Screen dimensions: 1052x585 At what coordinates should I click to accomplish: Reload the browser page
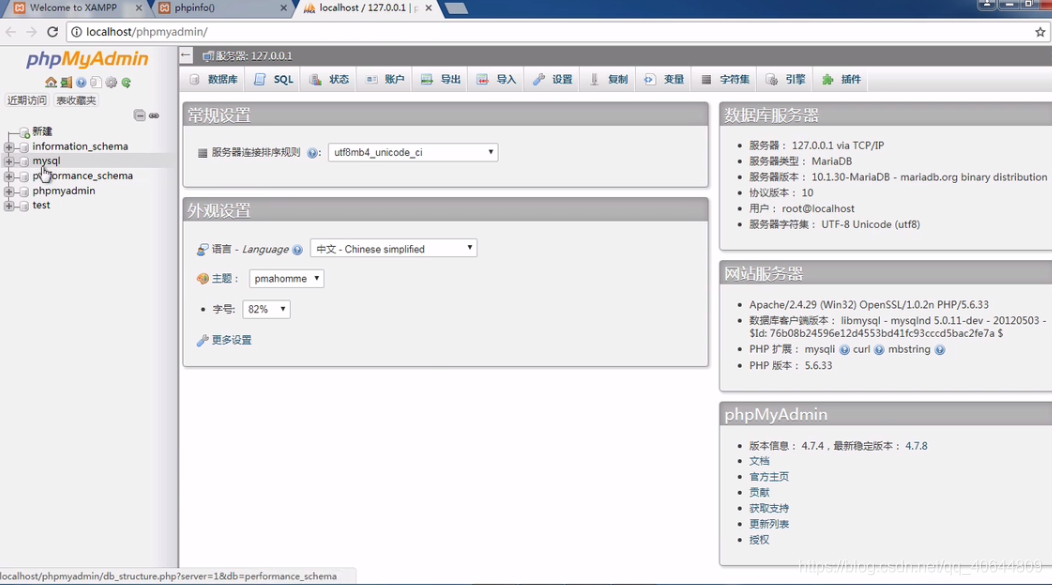(x=52, y=32)
